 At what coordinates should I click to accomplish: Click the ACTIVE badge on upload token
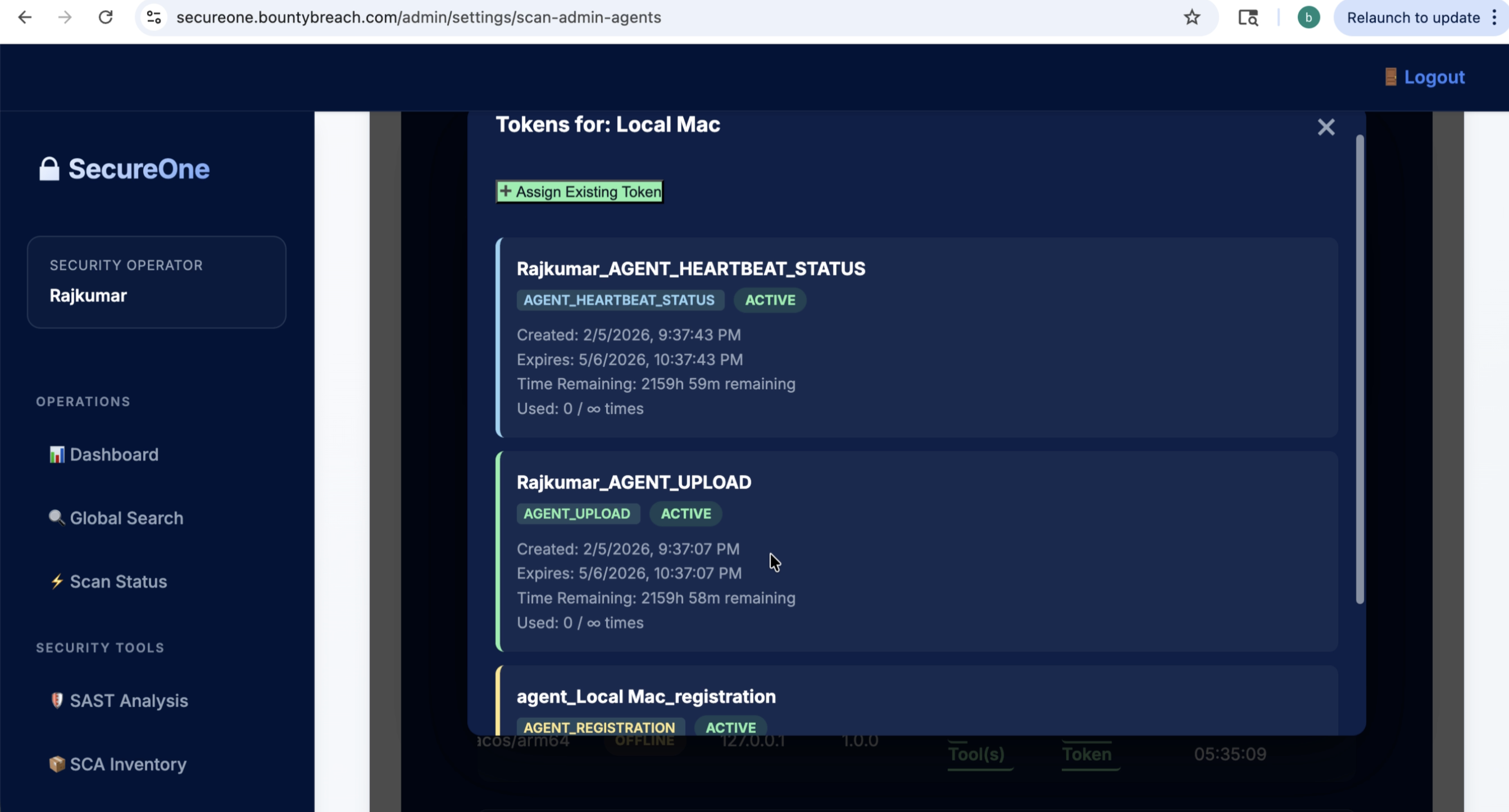(685, 514)
